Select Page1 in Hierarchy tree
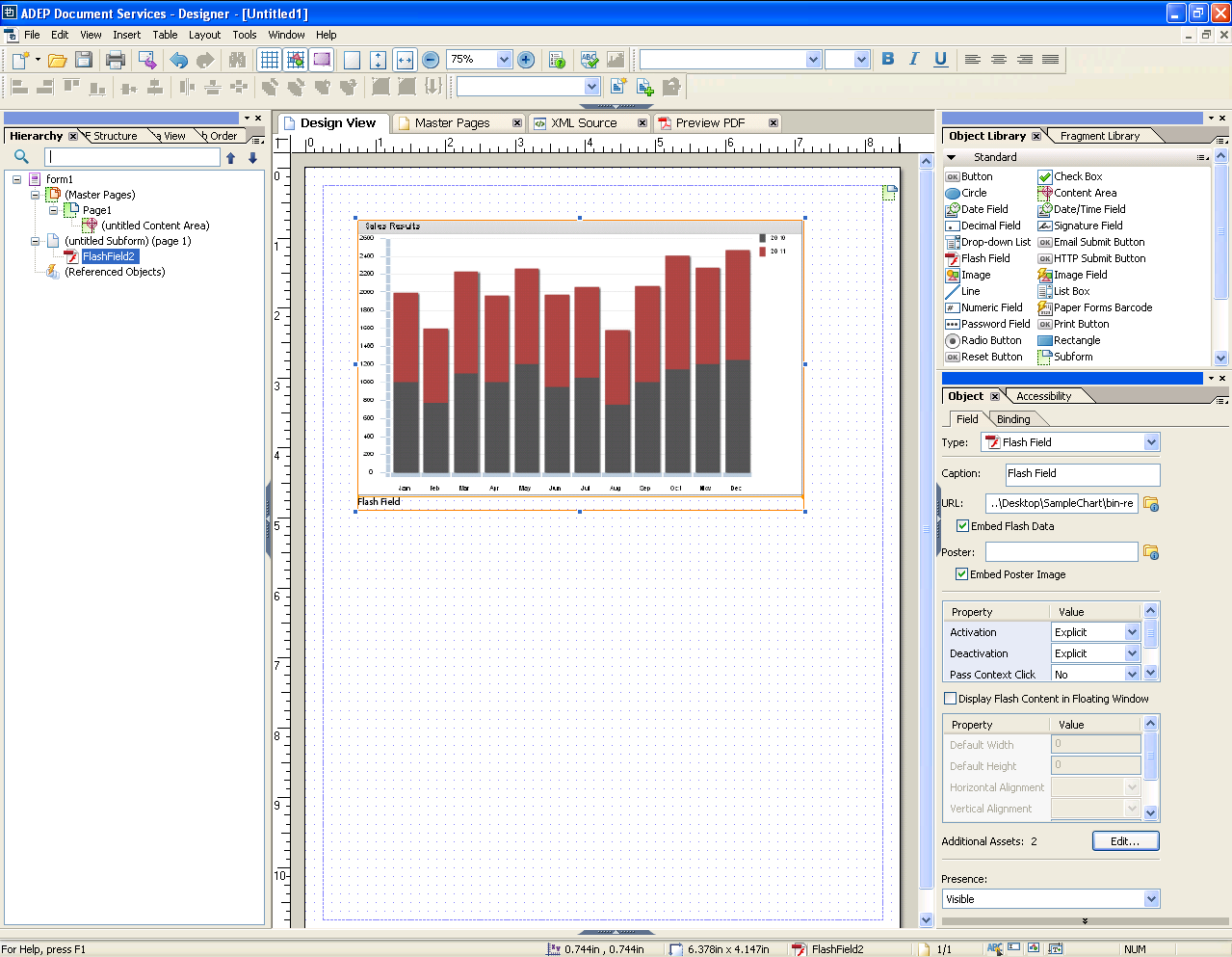This screenshot has height=957, width=1232. tap(96, 210)
